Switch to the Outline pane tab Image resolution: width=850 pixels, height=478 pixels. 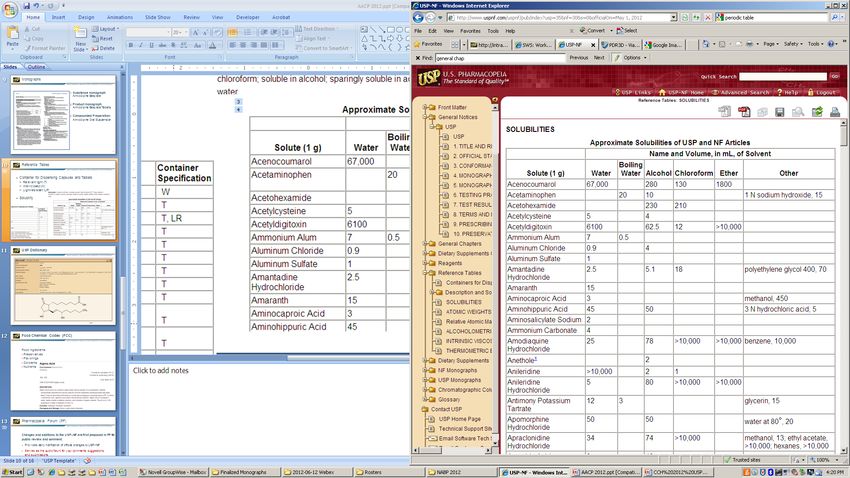(36, 67)
